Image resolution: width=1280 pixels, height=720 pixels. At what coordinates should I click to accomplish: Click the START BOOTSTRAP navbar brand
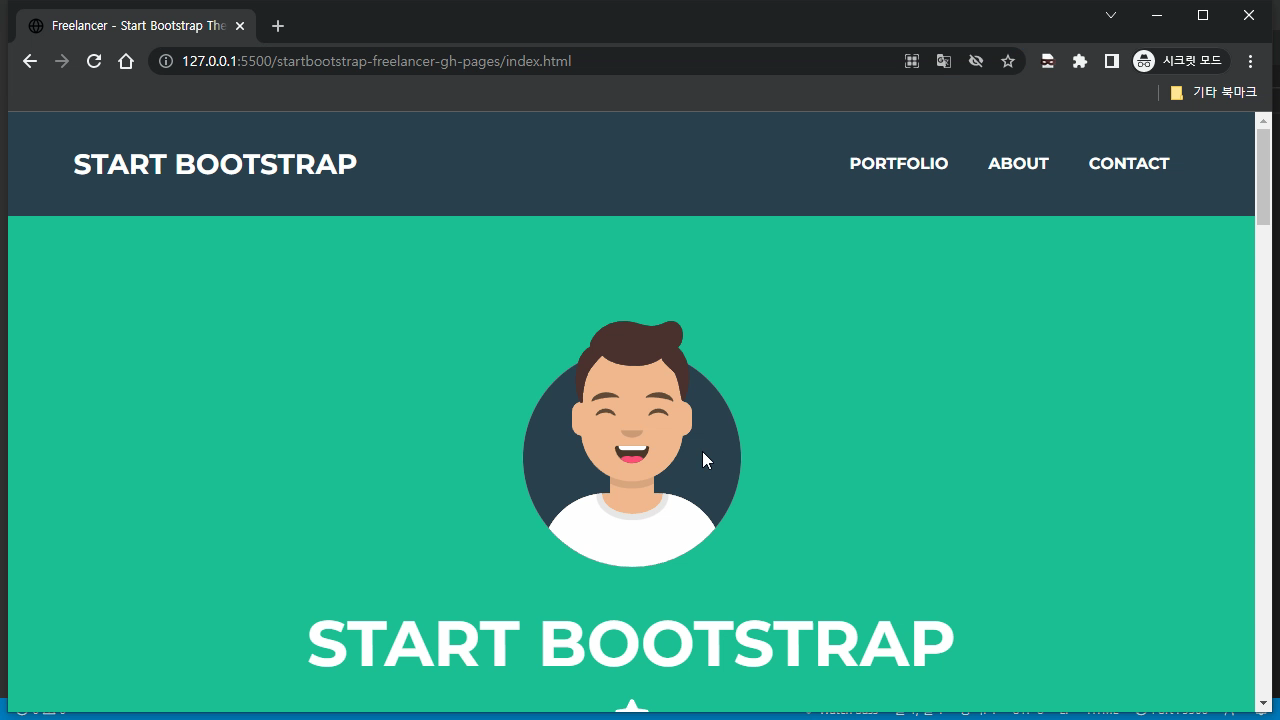pos(215,164)
